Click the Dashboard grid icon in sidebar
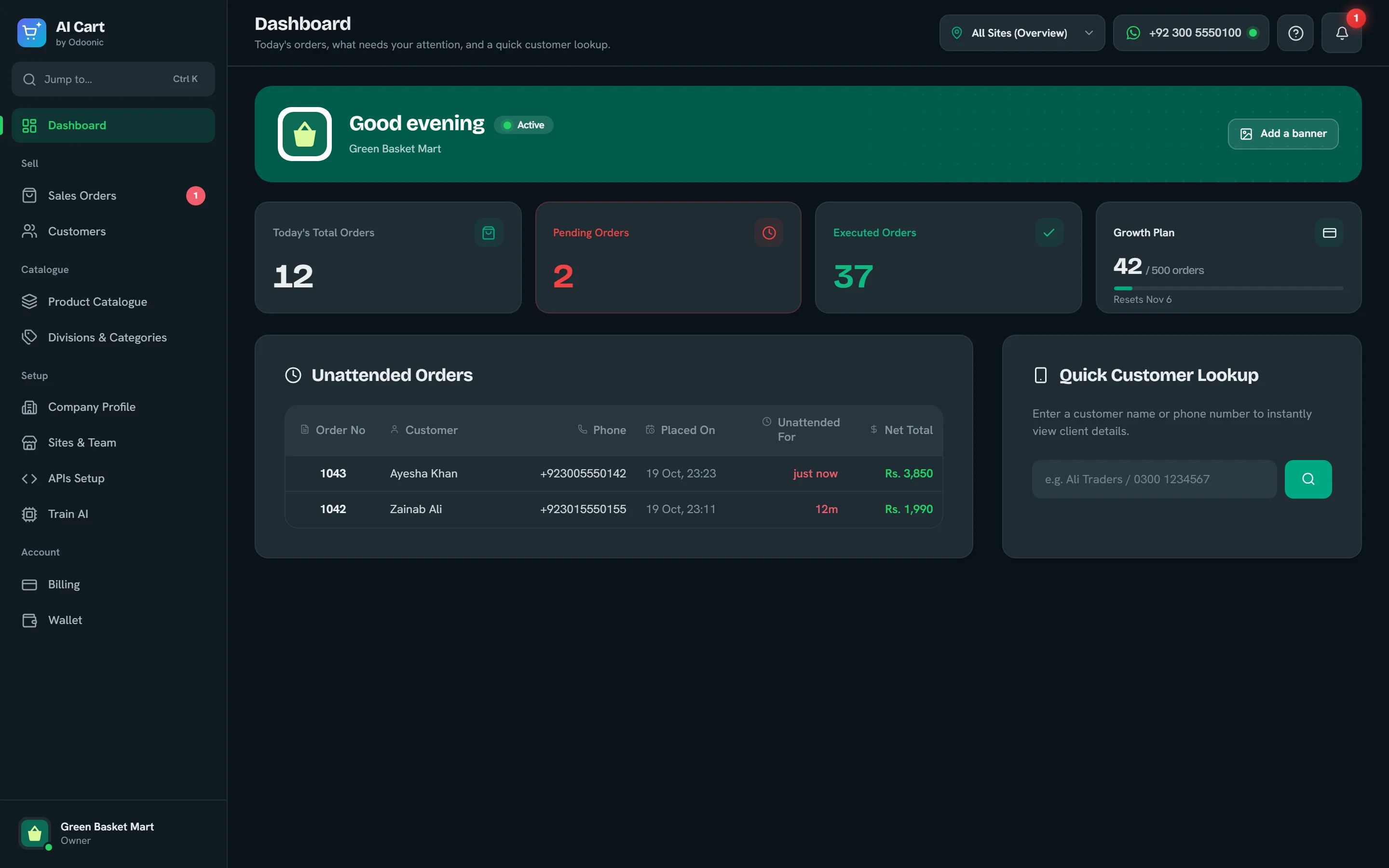Screen dimensions: 1389x868 [x=29, y=125]
